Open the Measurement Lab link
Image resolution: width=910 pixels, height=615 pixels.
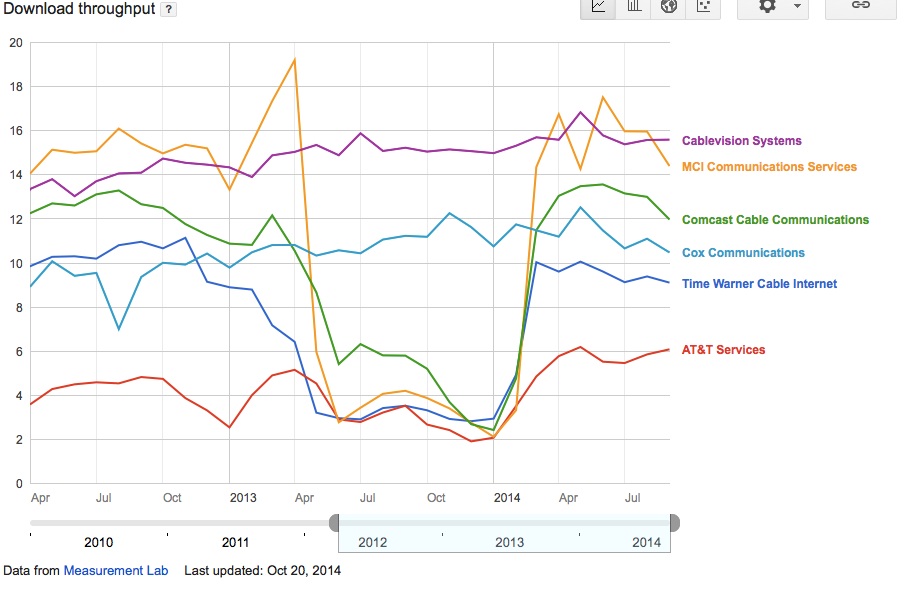(115, 570)
